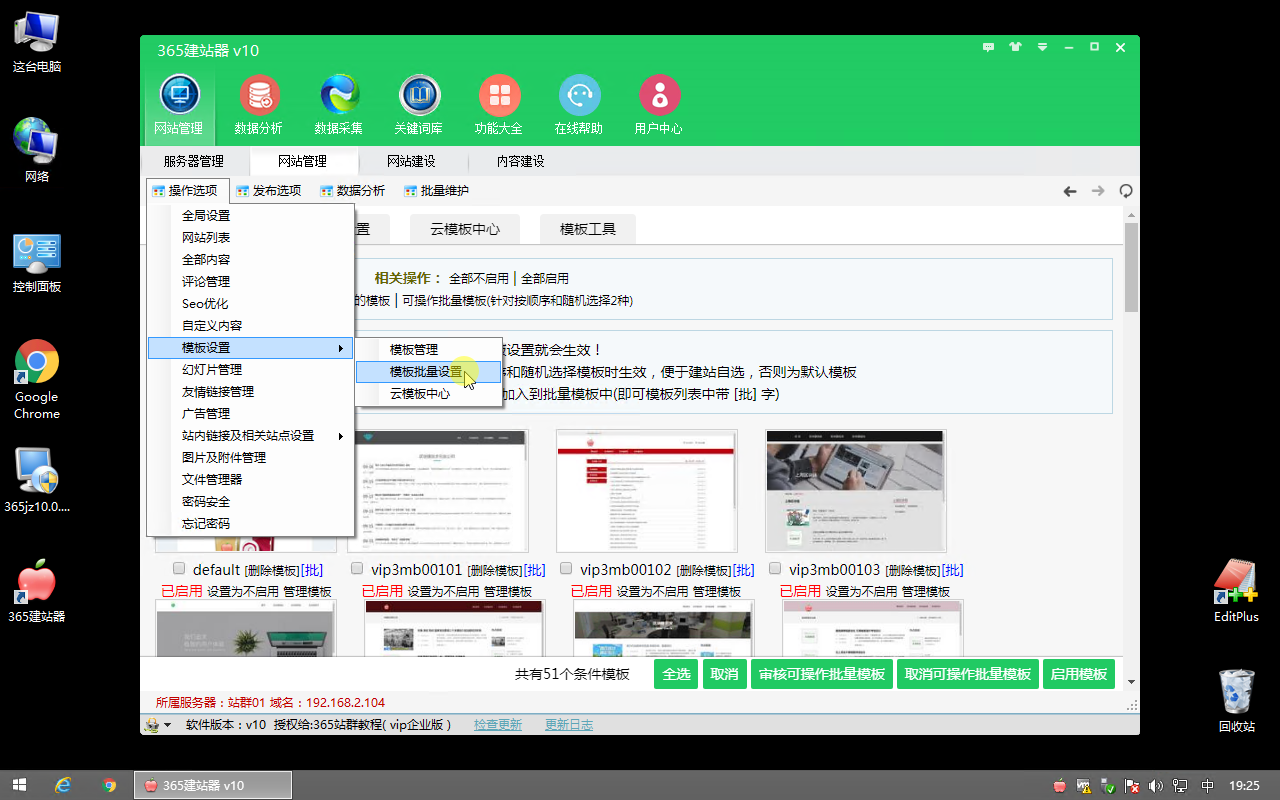
Task: Open the 云模板中心 page tab
Action: click(465, 229)
